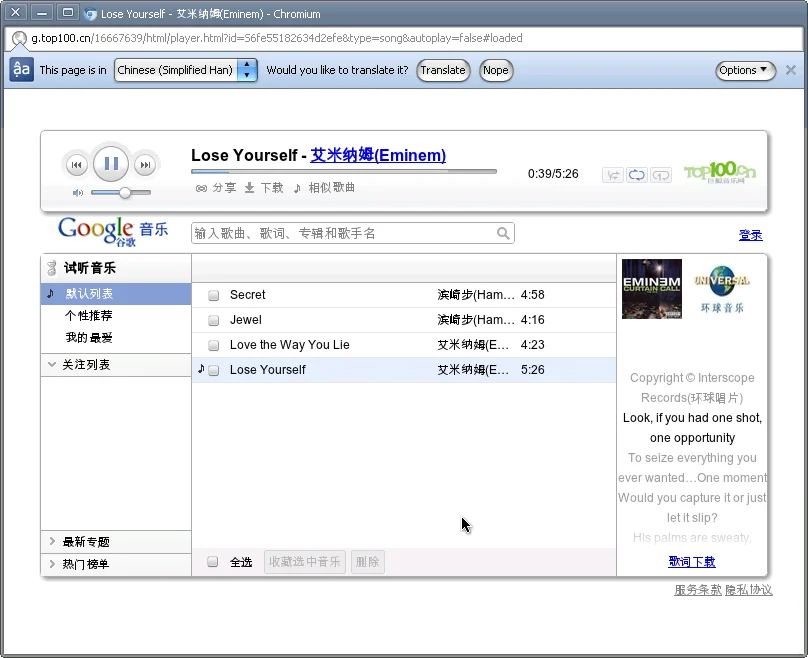Dismiss the translation bar

click(790, 70)
